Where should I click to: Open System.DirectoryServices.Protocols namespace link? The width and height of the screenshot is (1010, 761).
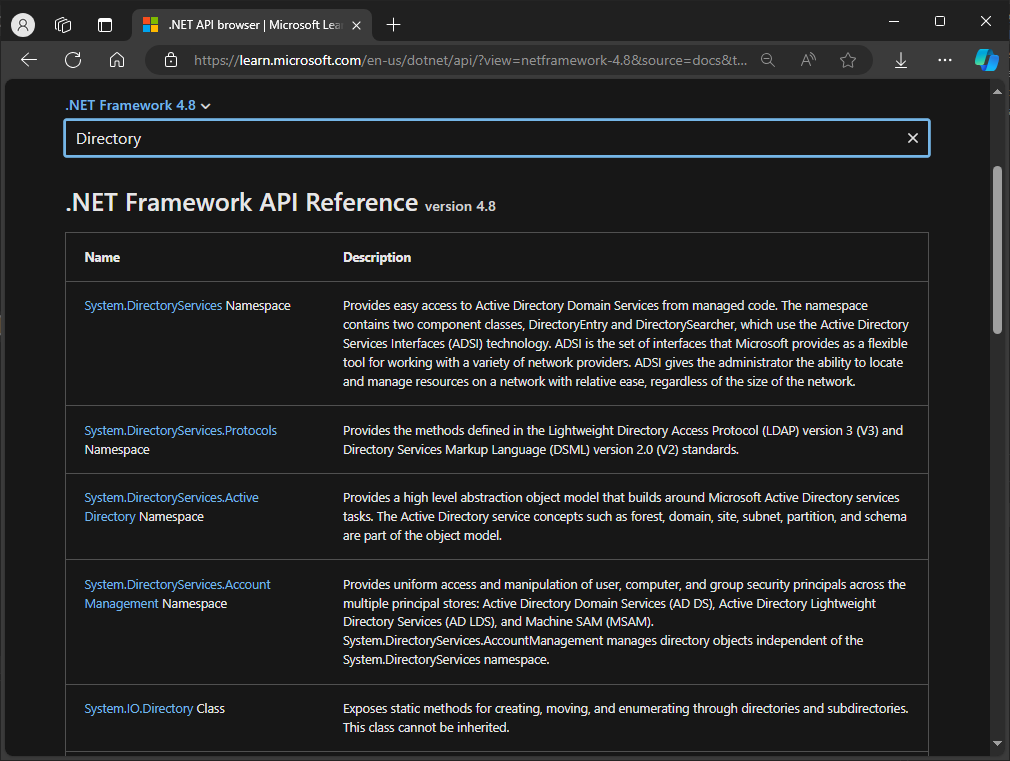[x=180, y=430]
